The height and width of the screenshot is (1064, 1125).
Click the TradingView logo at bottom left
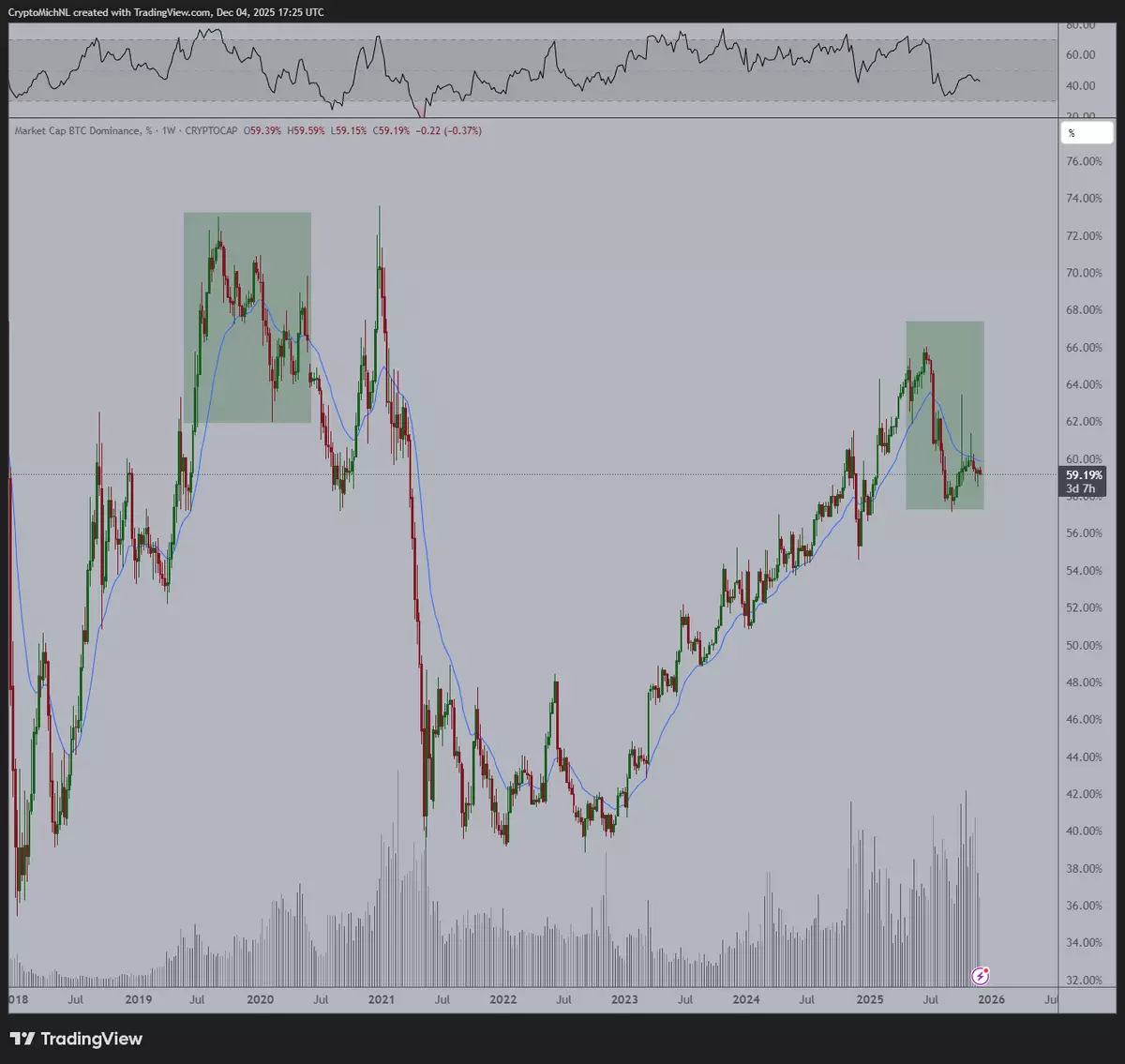[77, 1039]
